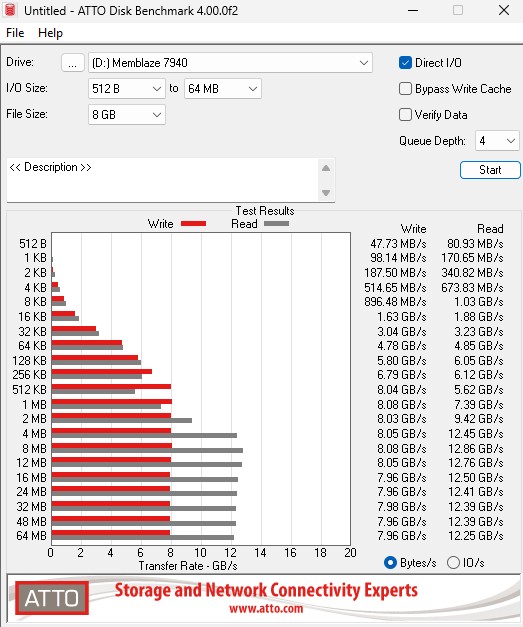Click the red Write legend swatch
The height and width of the screenshot is (627, 523).
pos(194,224)
